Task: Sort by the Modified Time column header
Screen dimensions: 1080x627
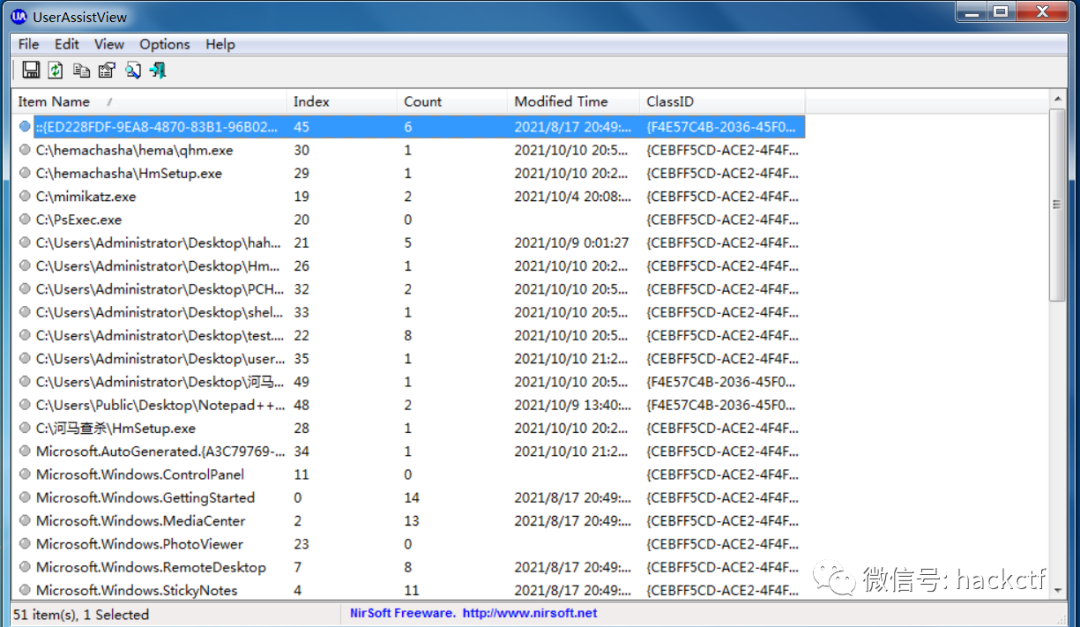Action: (573, 101)
